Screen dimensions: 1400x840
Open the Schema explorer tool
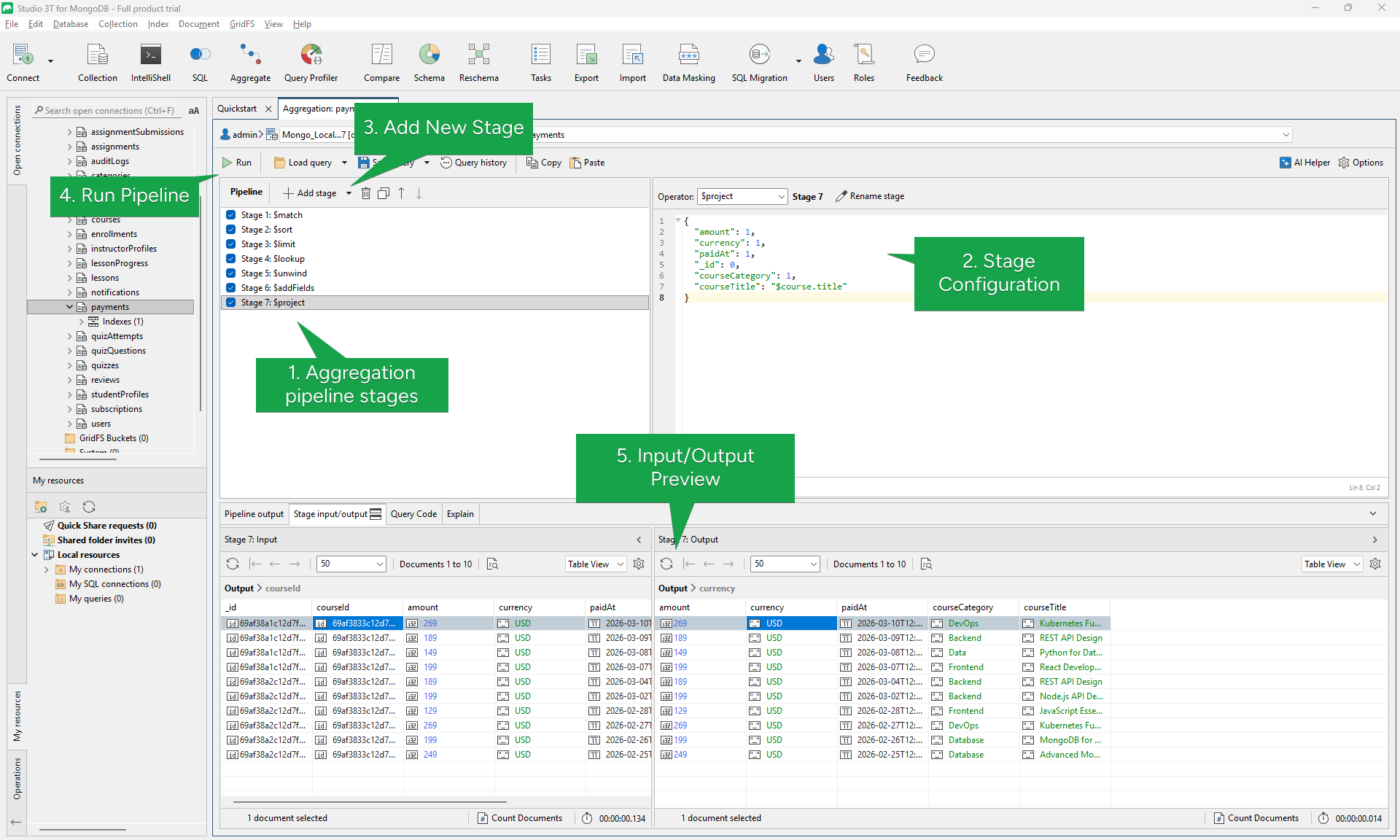click(x=429, y=61)
